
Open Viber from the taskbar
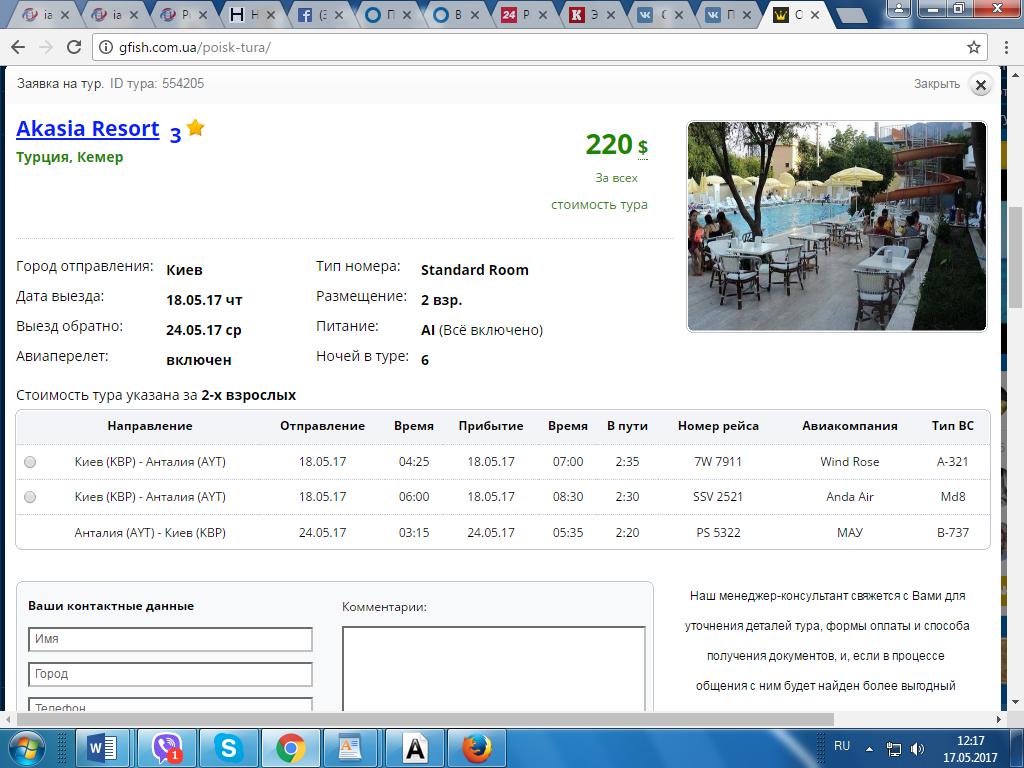[x=166, y=747]
